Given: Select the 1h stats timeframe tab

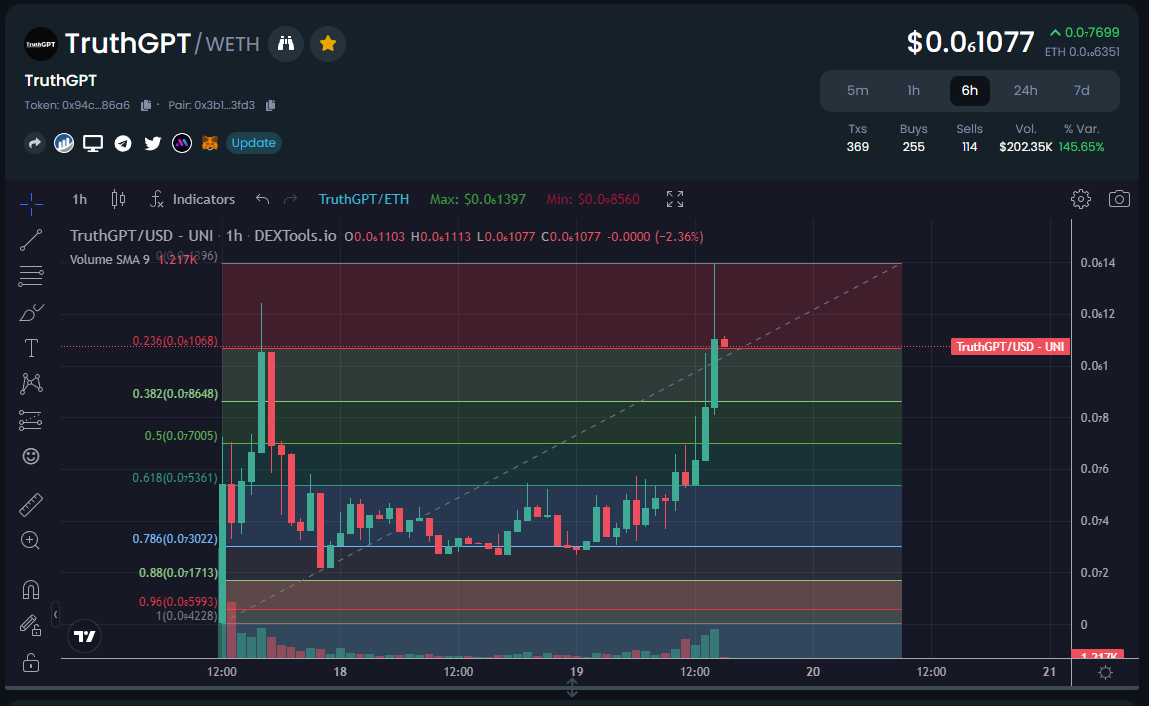Looking at the screenshot, I should [x=914, y=91].
